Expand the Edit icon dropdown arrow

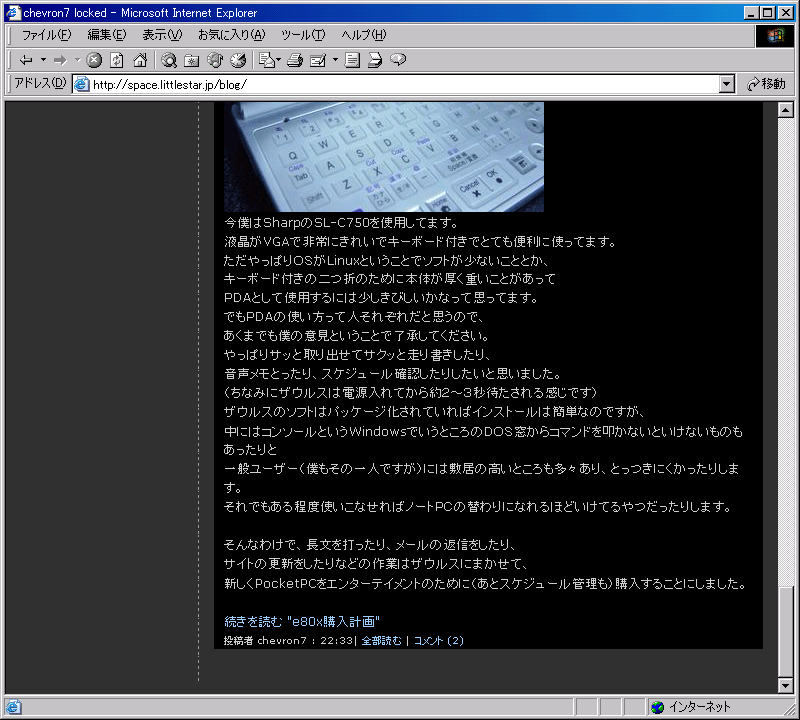pos(335,60)
